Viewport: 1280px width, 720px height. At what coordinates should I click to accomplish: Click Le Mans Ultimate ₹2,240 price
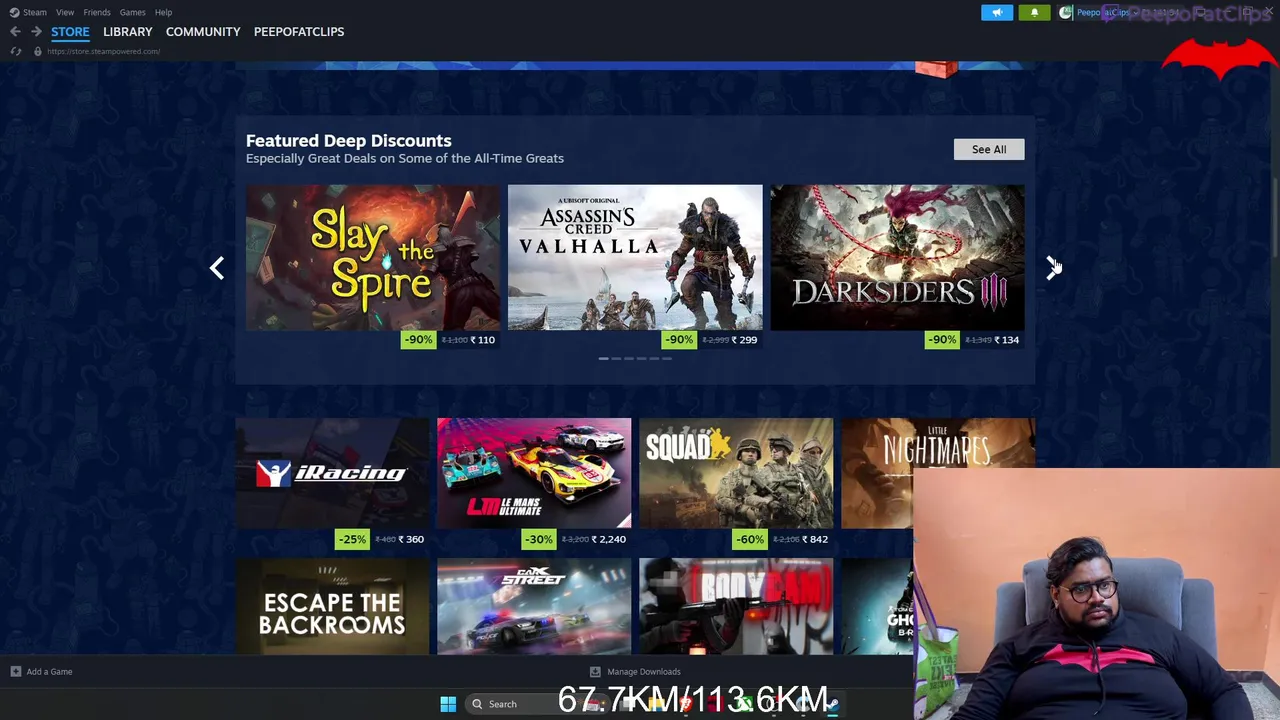point(576,539)
